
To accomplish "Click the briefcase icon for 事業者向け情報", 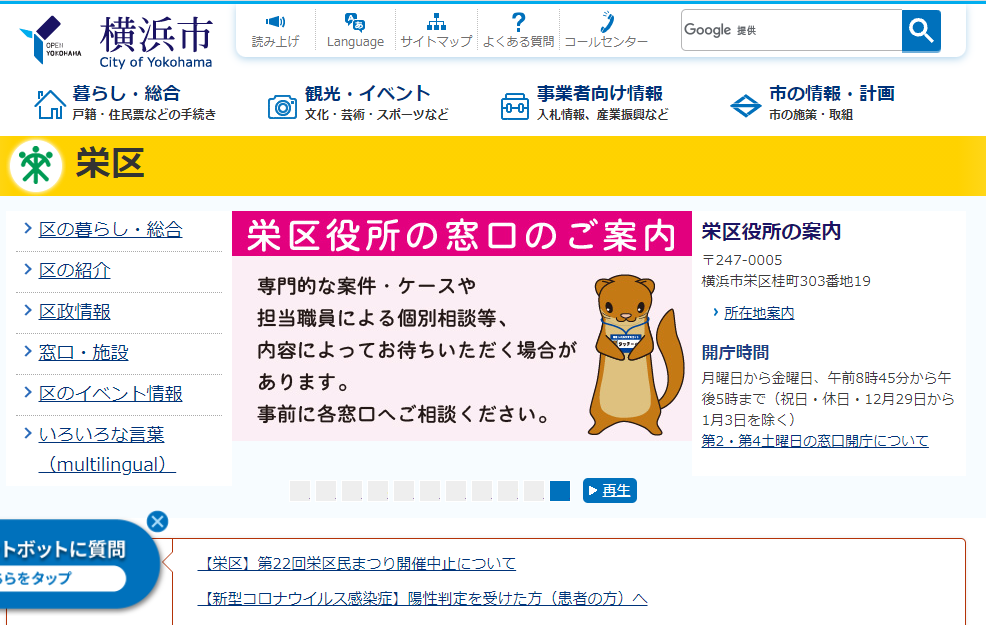I will (515, 106).
